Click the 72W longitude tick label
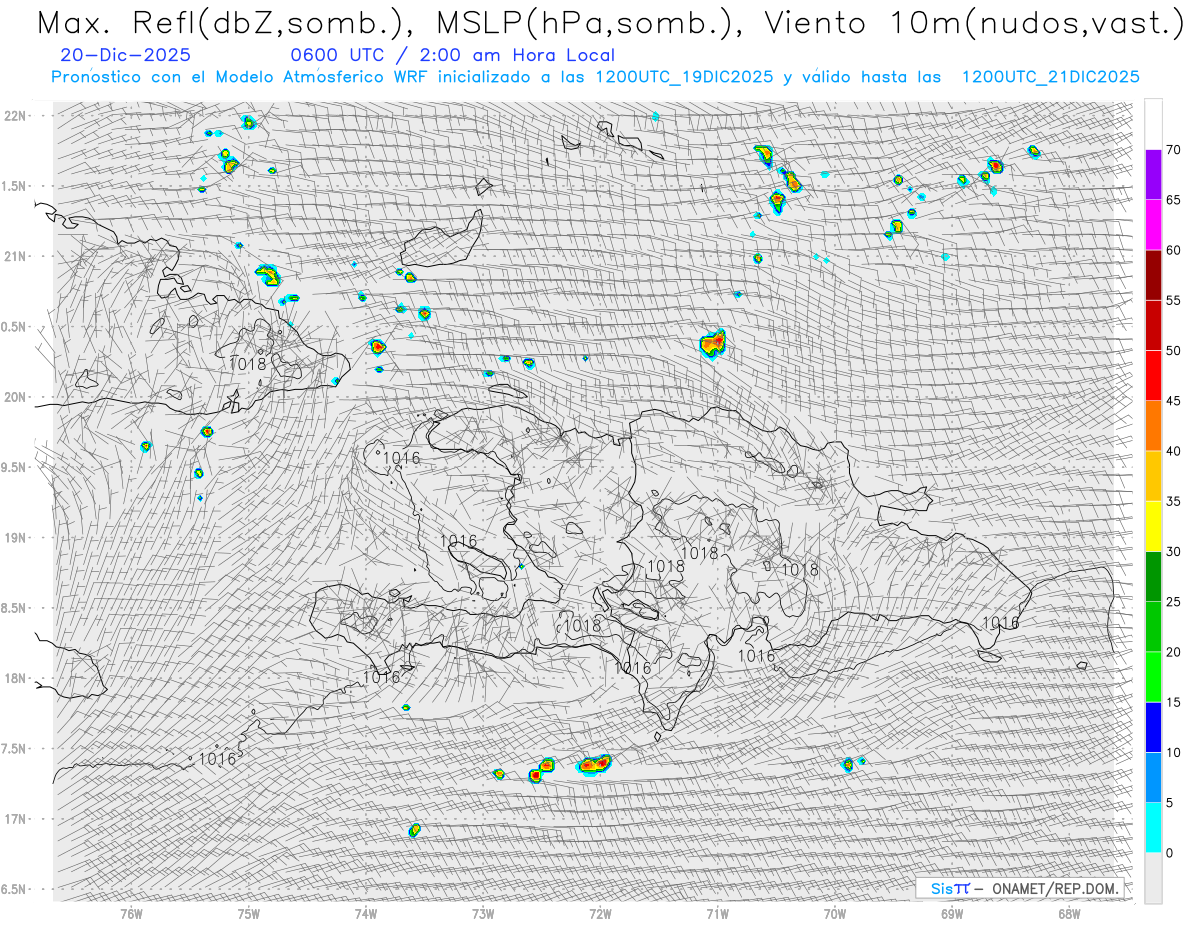The height and width of the screenshot is (927, 1200). 600,913
